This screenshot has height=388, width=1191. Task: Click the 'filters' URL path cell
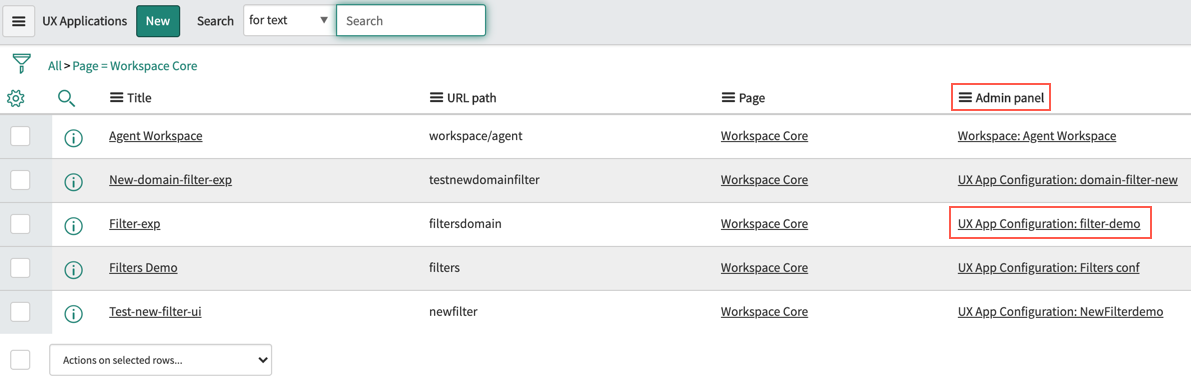pyautogui.click(x=445, y=267)
